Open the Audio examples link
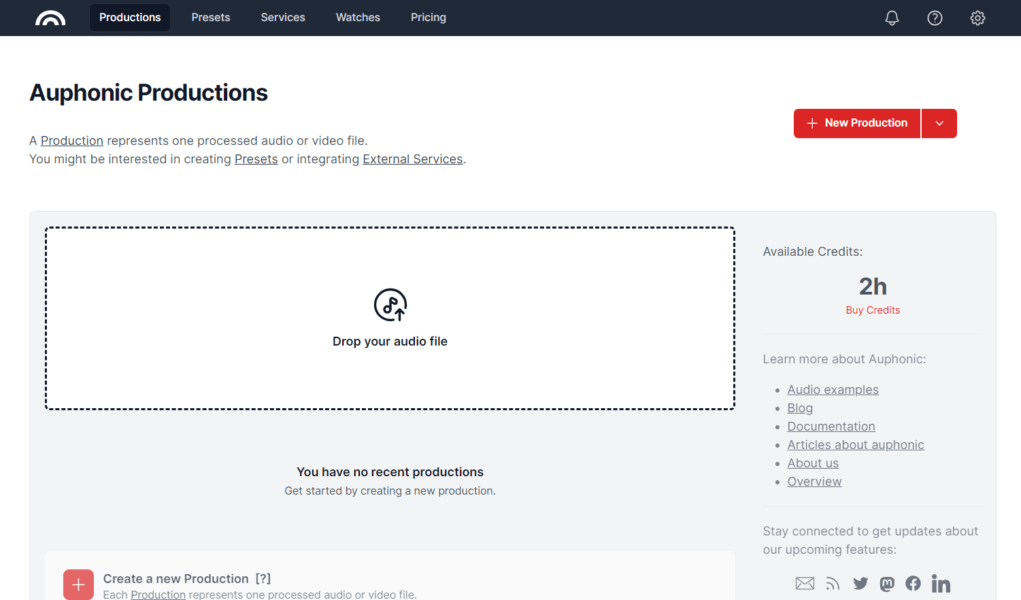 tap(833, 390)
